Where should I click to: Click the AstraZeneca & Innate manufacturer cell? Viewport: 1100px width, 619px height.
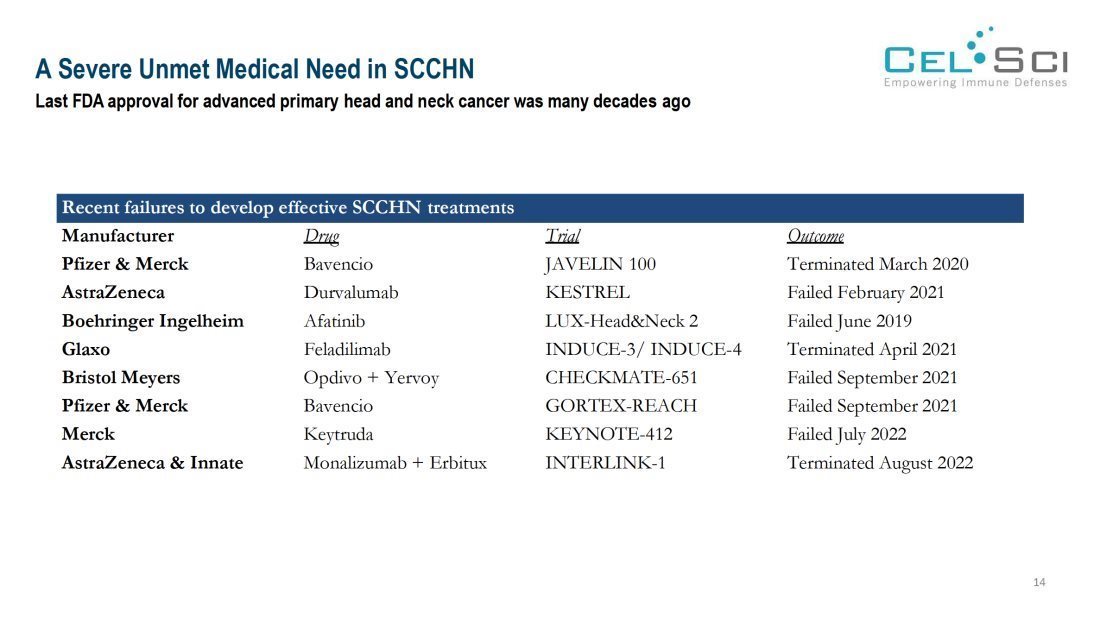152,463
